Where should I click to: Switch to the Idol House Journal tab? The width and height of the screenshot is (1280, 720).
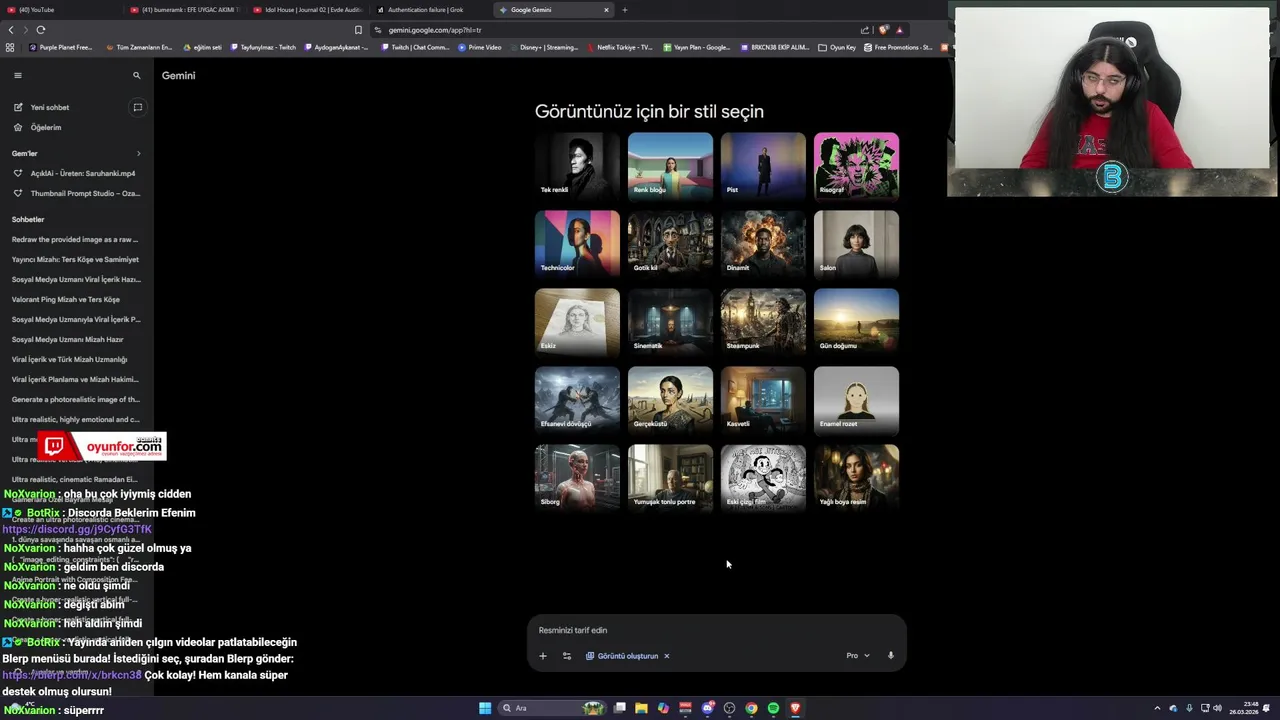coord(308,10)
